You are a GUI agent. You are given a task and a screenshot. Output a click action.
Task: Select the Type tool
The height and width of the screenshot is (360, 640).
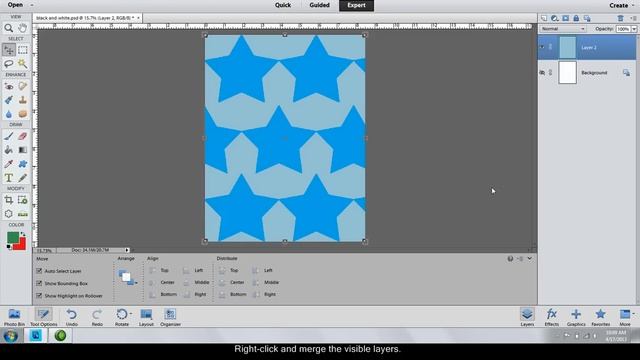9,178
